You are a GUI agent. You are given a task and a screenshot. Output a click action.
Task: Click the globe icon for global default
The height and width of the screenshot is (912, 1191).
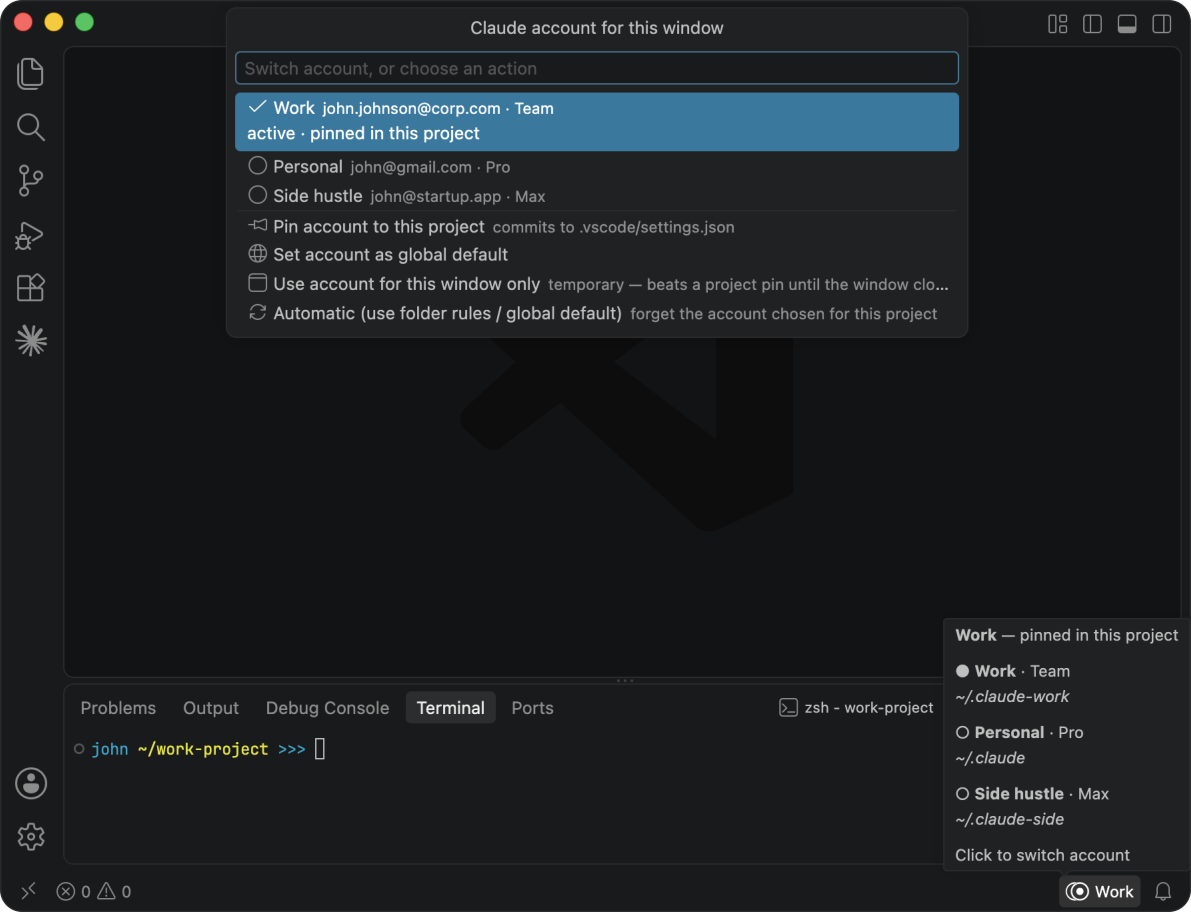257,254
